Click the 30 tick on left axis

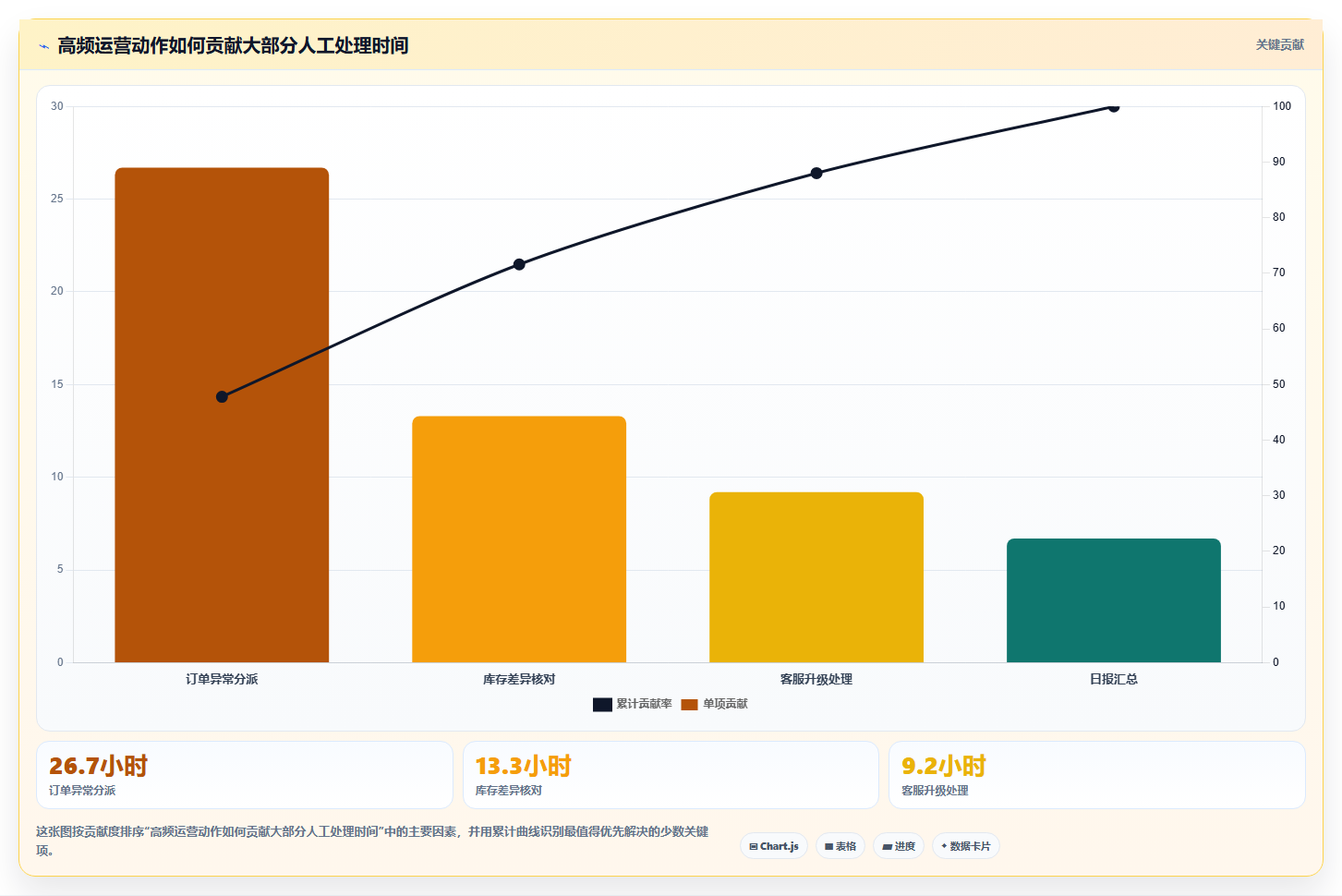click(57, 106)
